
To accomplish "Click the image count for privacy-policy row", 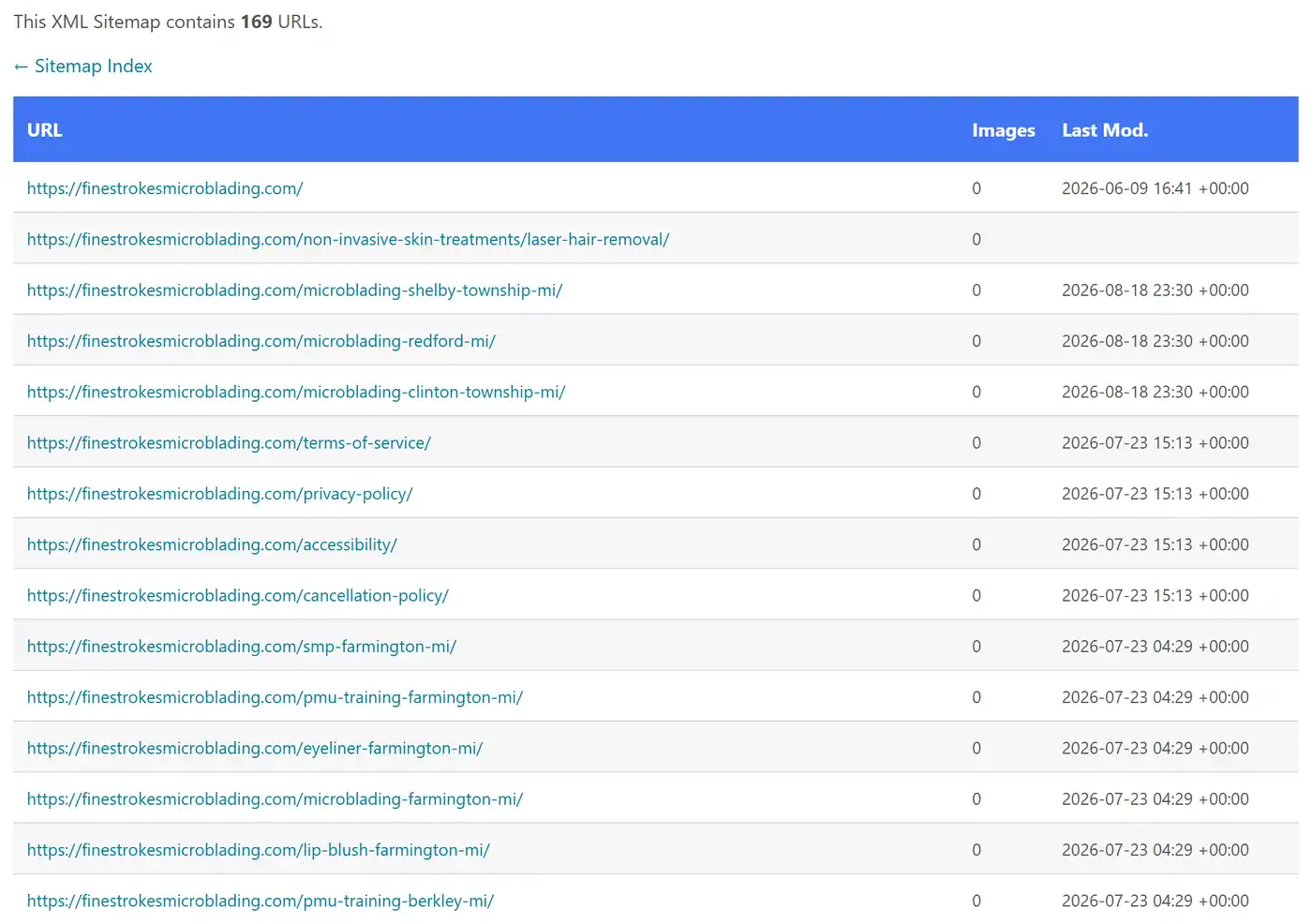I will point(977,494).
